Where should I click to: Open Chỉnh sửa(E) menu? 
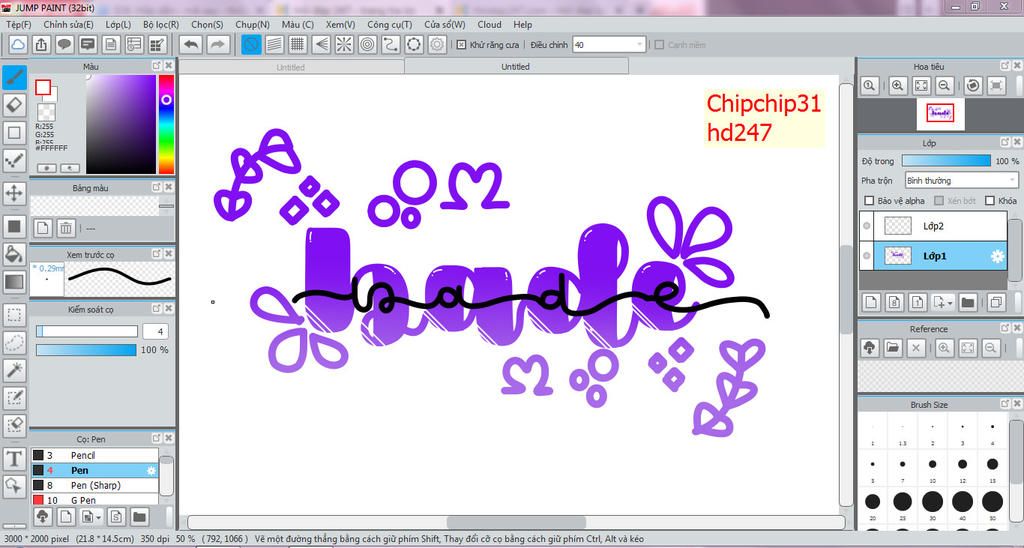point(69,24)
